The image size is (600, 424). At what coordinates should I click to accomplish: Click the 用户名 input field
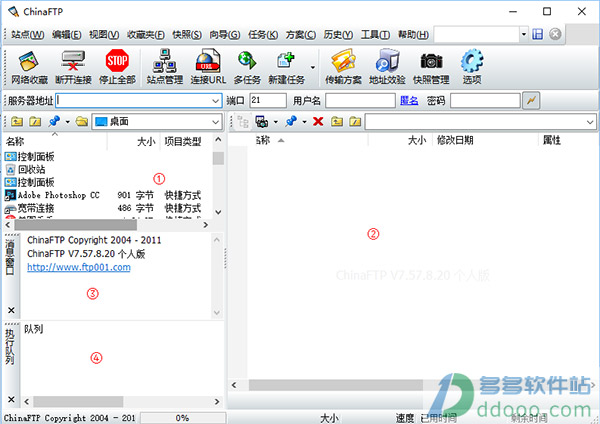(360, 101)
